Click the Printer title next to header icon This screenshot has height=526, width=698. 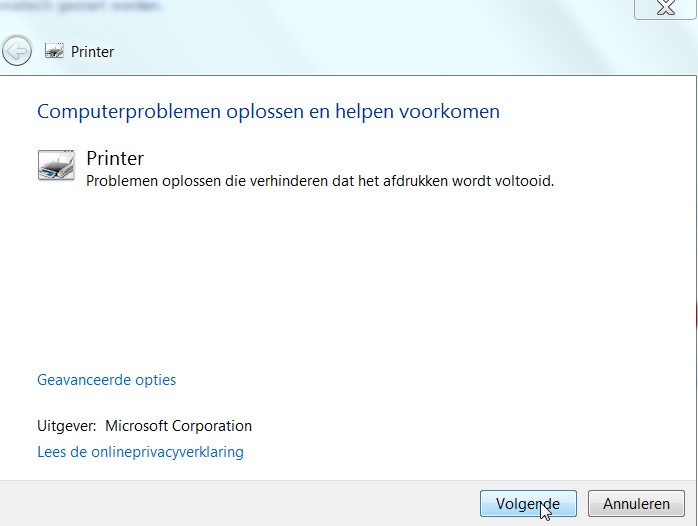point(93,52)
